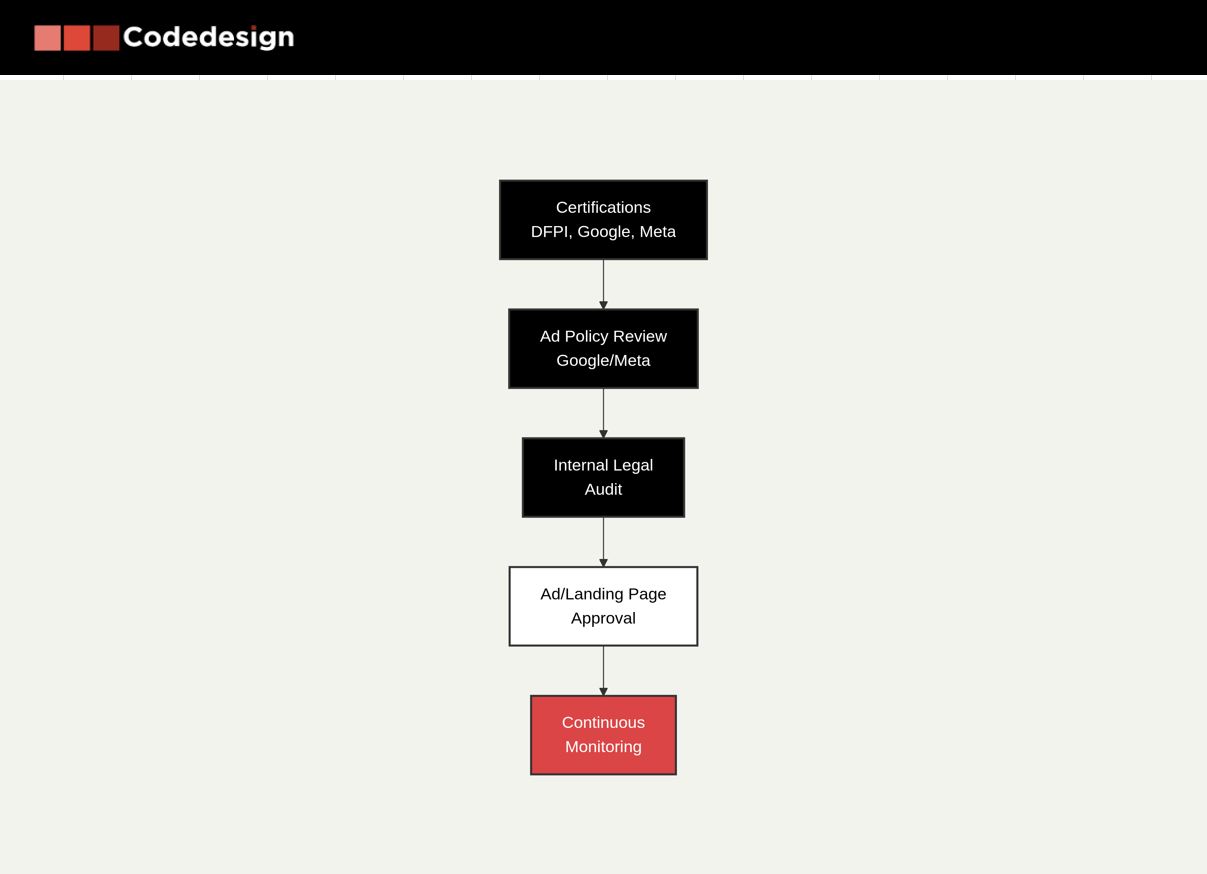
Task: Click the "DFPI, Google, Meta" text line
Action: point(603,232)
